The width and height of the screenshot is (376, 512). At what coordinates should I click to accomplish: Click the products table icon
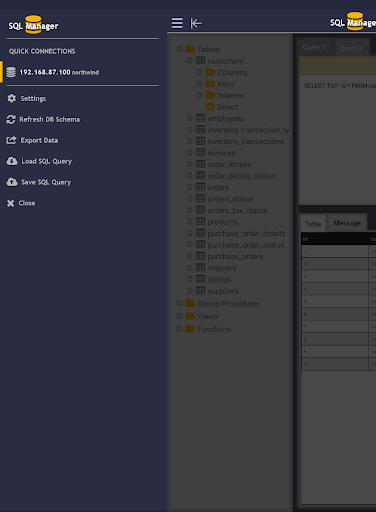pos(200,221)
